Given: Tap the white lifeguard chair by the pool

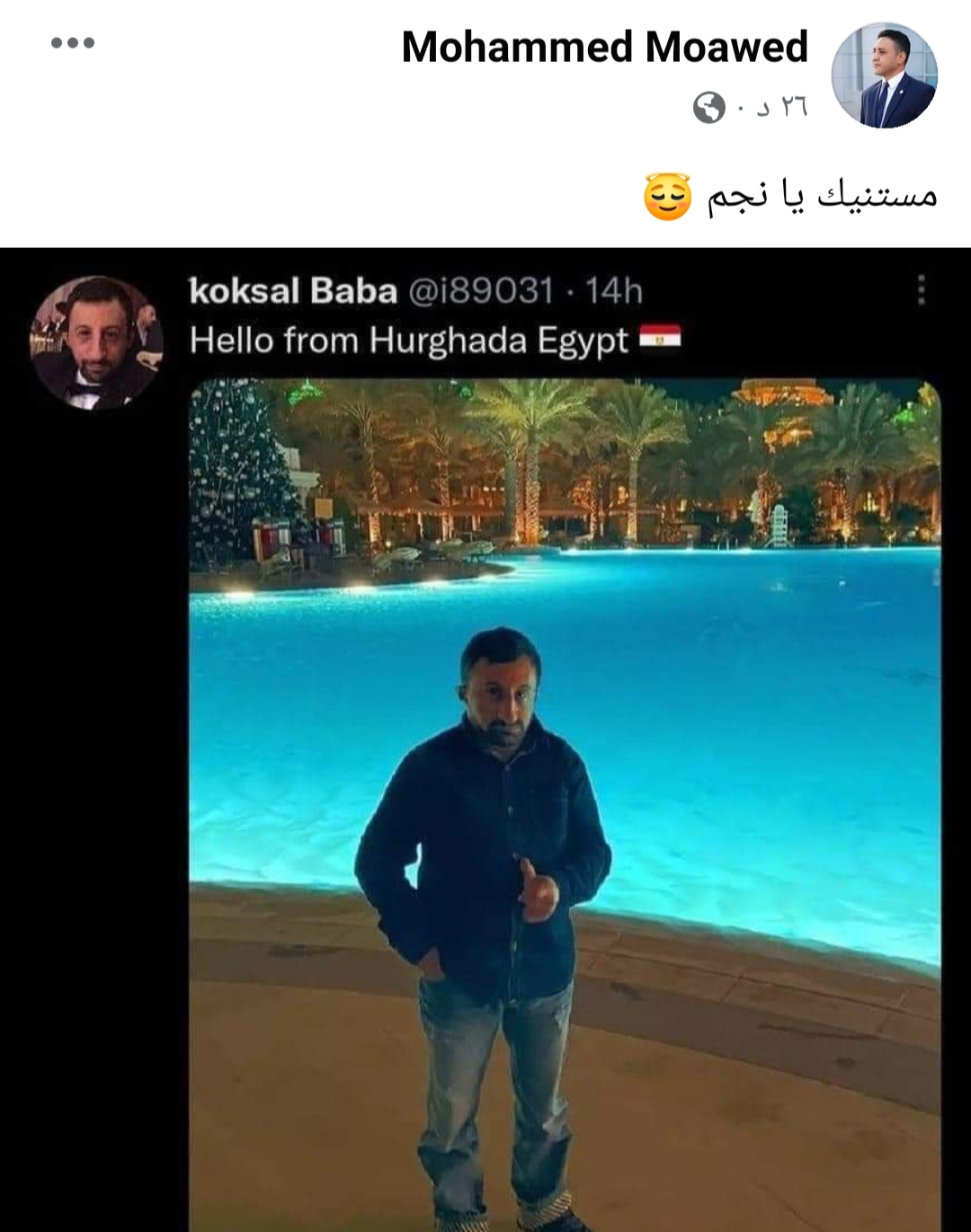Looking at the screenshot, I should [x=779, y=527].
